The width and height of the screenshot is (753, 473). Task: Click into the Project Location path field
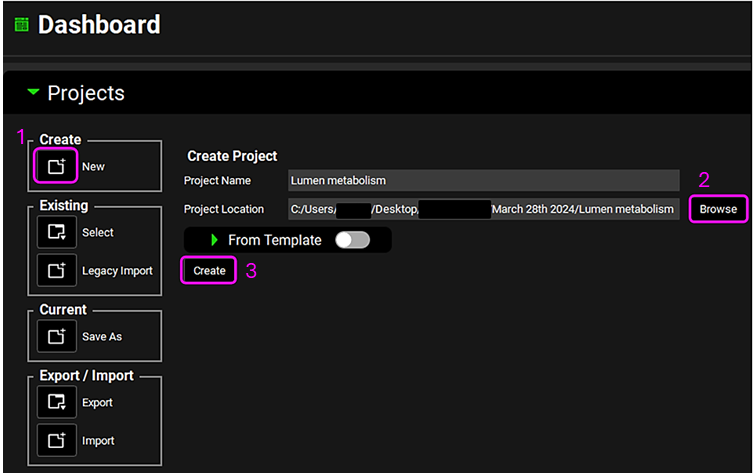coord(482,209)
